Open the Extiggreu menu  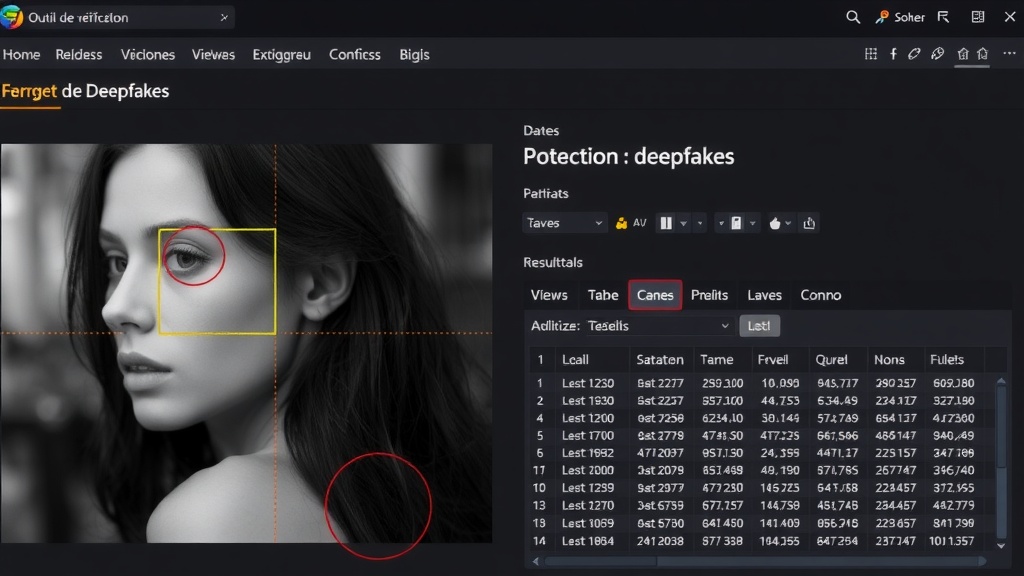[x=281, y=54]
